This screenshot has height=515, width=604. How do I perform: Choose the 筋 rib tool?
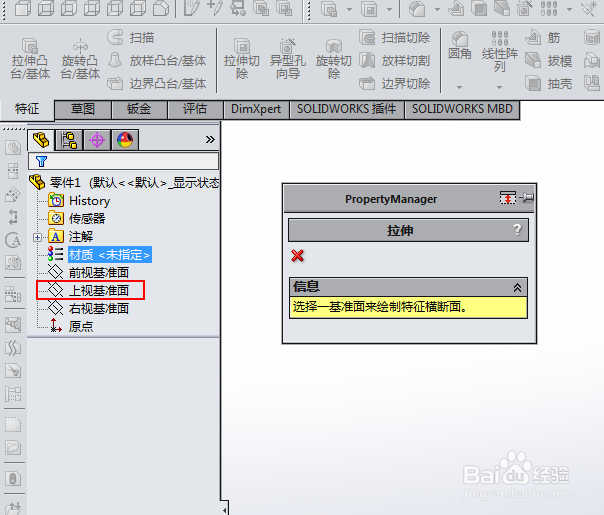543,37
